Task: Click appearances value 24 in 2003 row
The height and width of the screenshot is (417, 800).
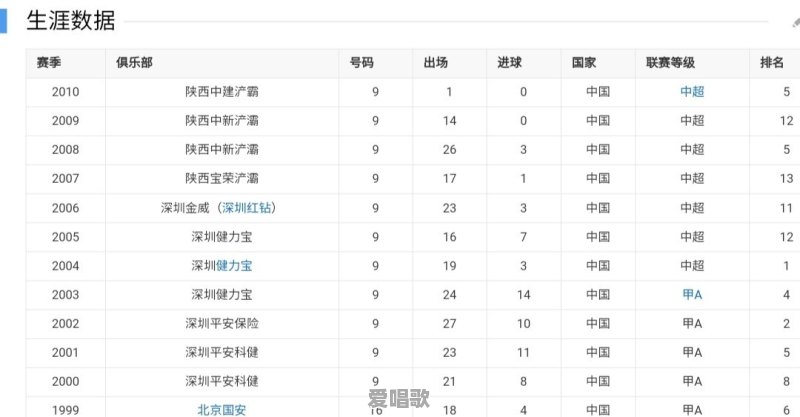Action: (449, 295)
